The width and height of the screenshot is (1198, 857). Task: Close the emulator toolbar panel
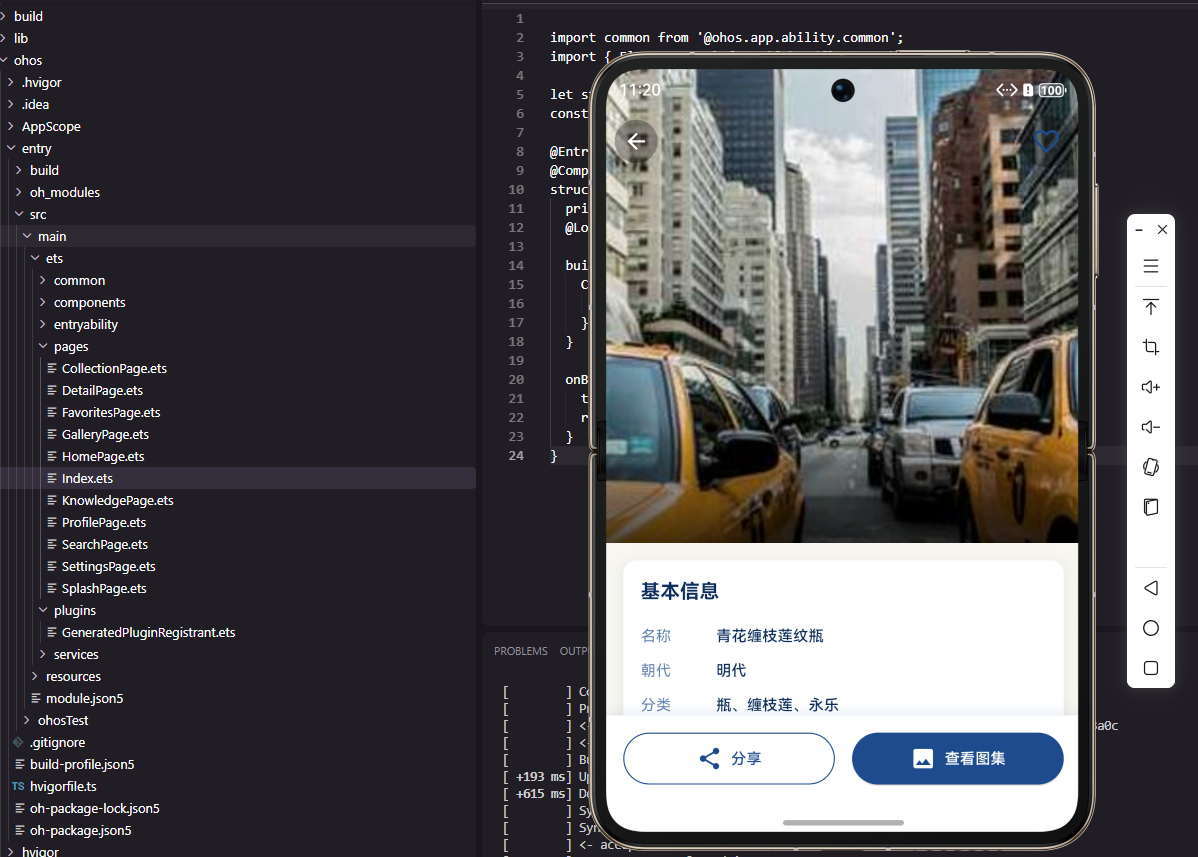coord(1162,230)
